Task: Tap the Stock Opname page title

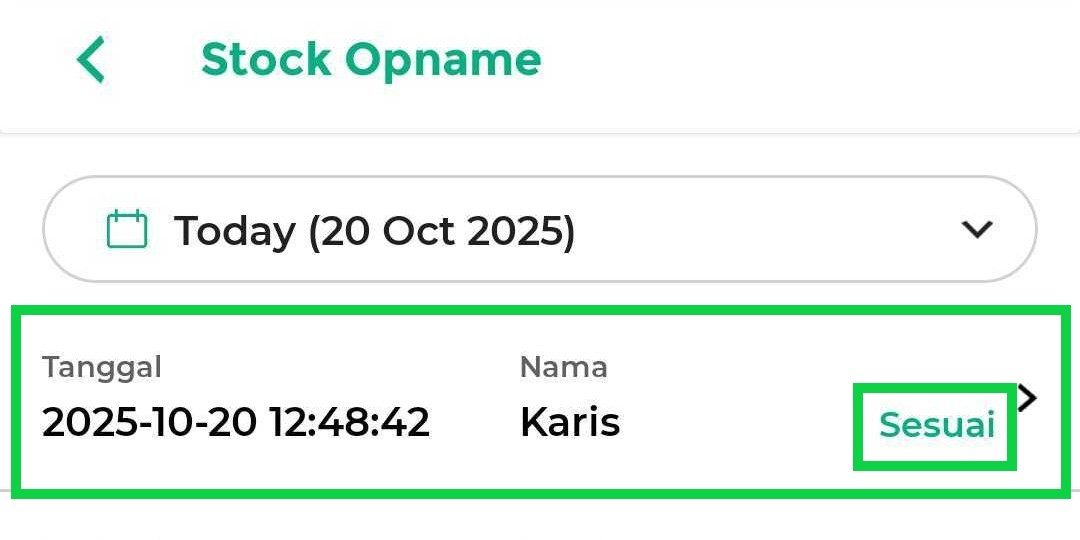Action: (x=371, y=60)
